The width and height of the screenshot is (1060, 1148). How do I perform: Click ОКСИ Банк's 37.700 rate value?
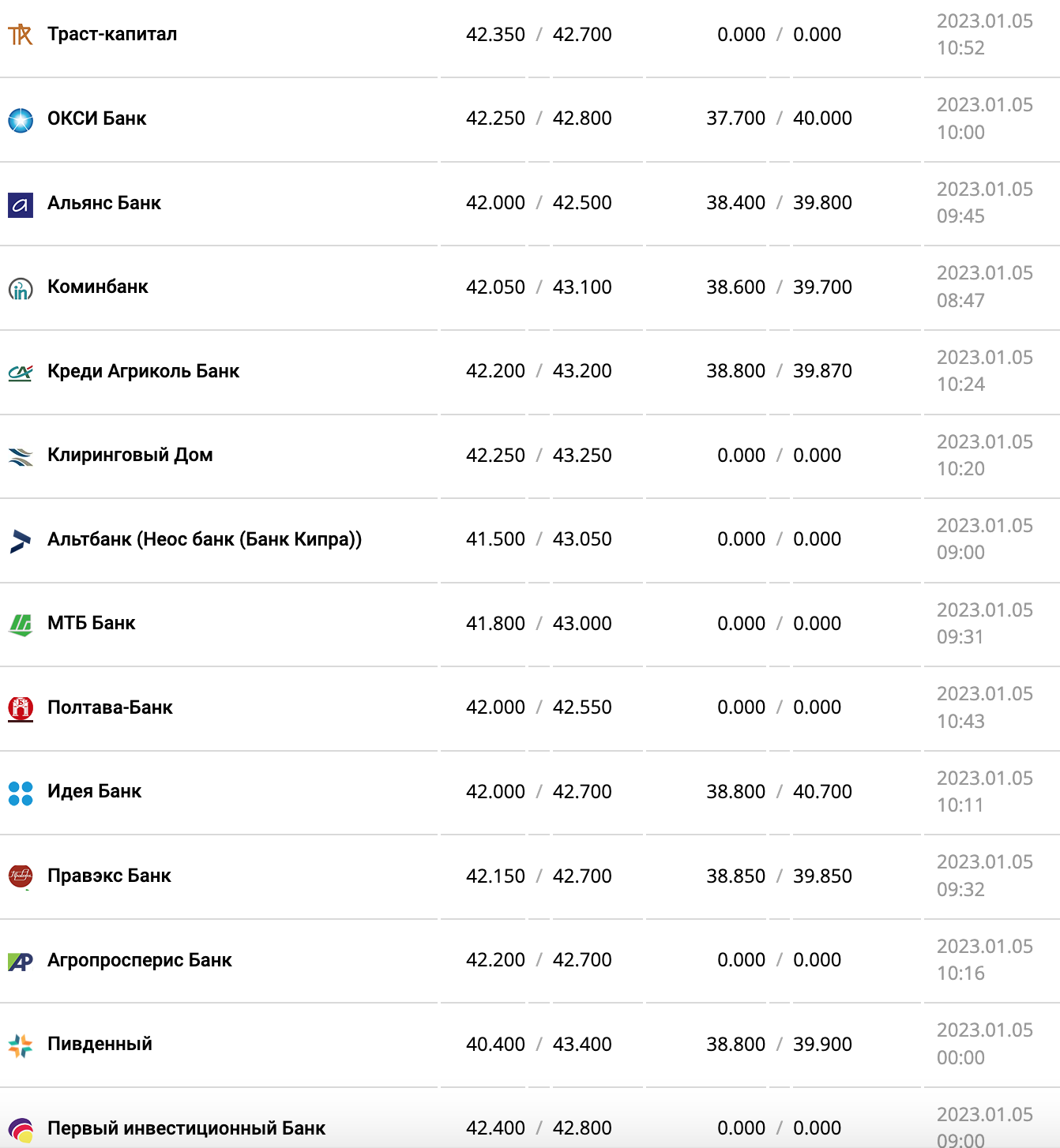[735, 118]
